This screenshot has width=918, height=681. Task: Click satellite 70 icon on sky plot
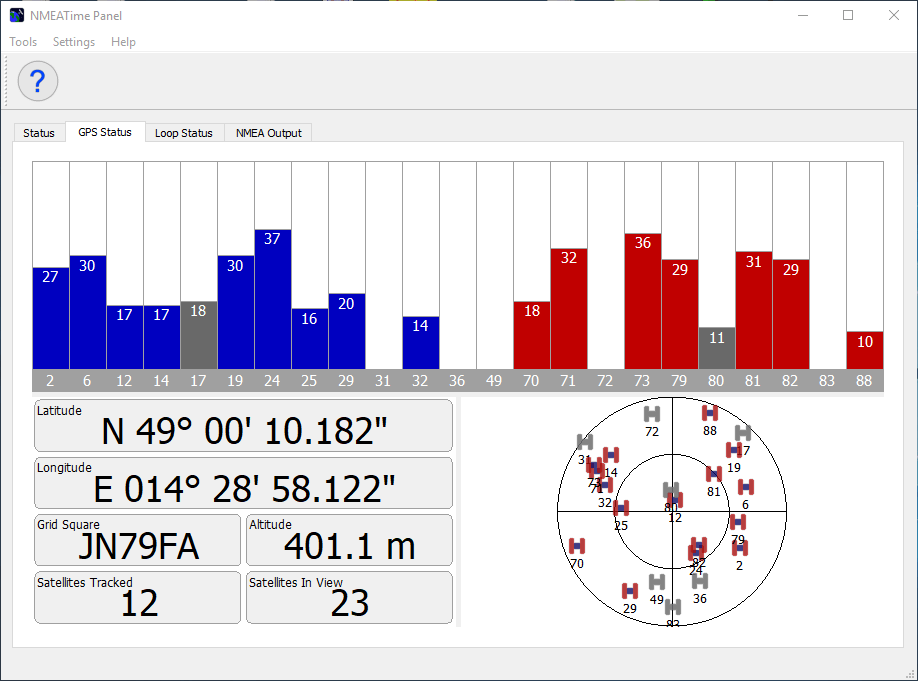pyautogui.click(x=577, y=546)
